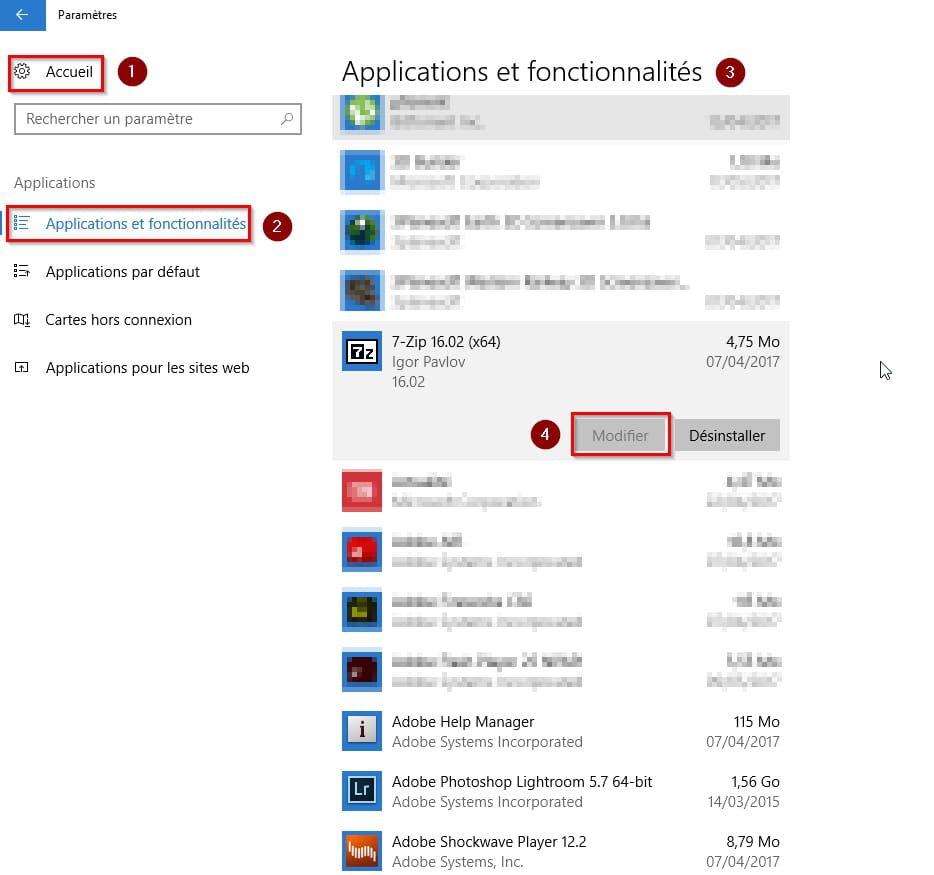Focus the 'Rechercher un paramètre' search field
Viewport: 934px width, 875px height.
(158, 119)
